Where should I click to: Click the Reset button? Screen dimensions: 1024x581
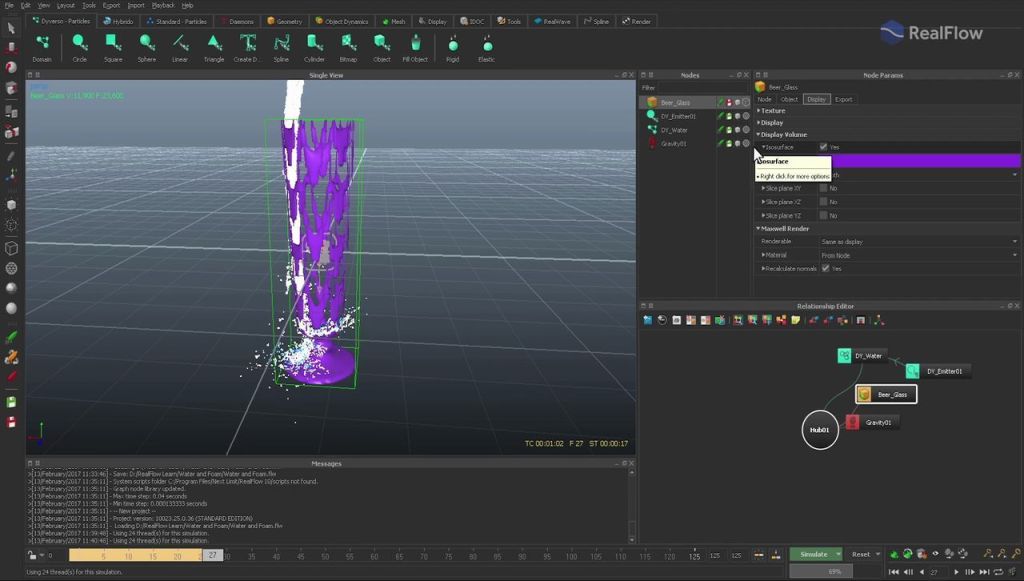pos(860,554)
